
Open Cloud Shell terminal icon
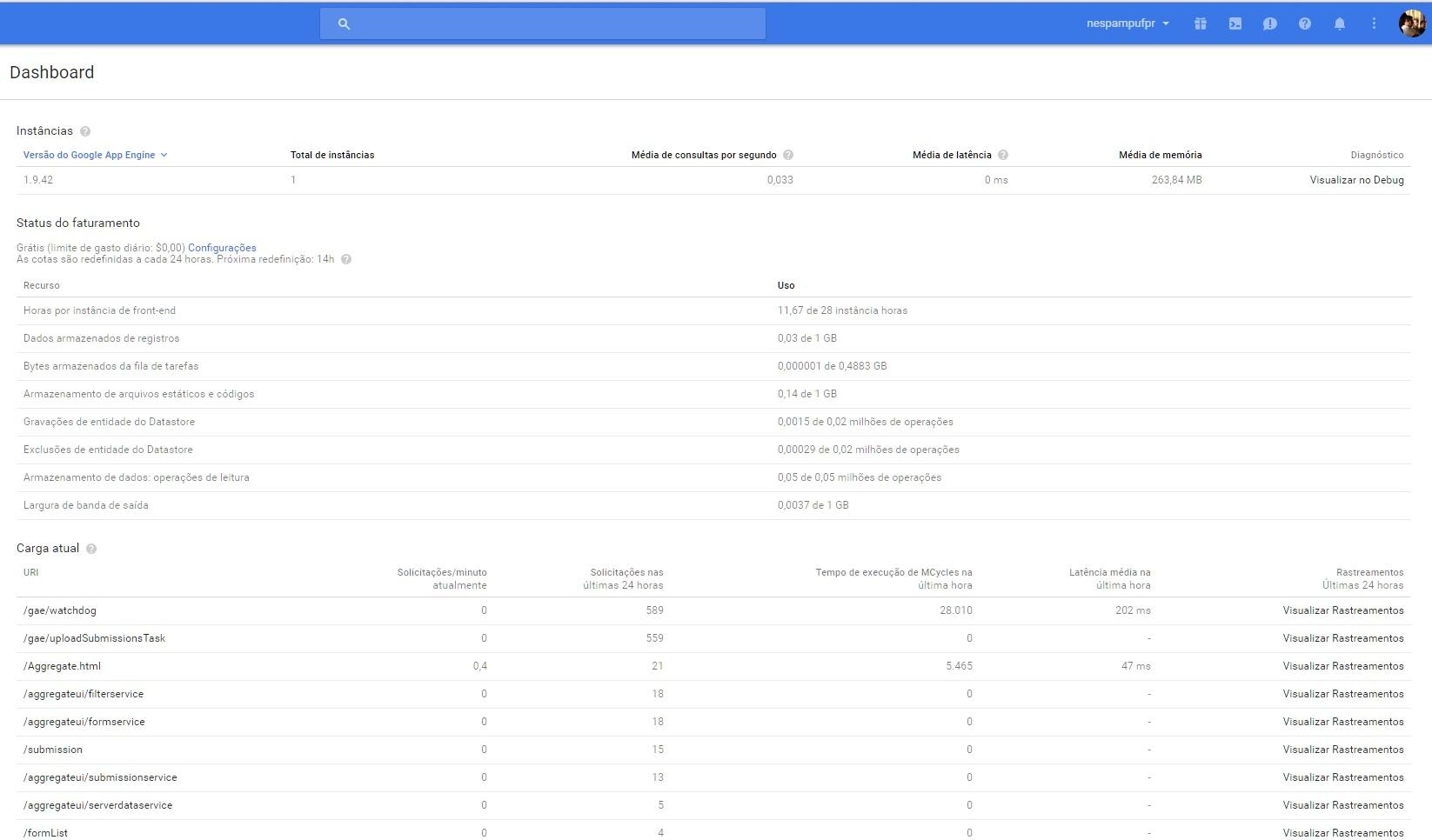pyautogui.click(x=1235, y=23)
